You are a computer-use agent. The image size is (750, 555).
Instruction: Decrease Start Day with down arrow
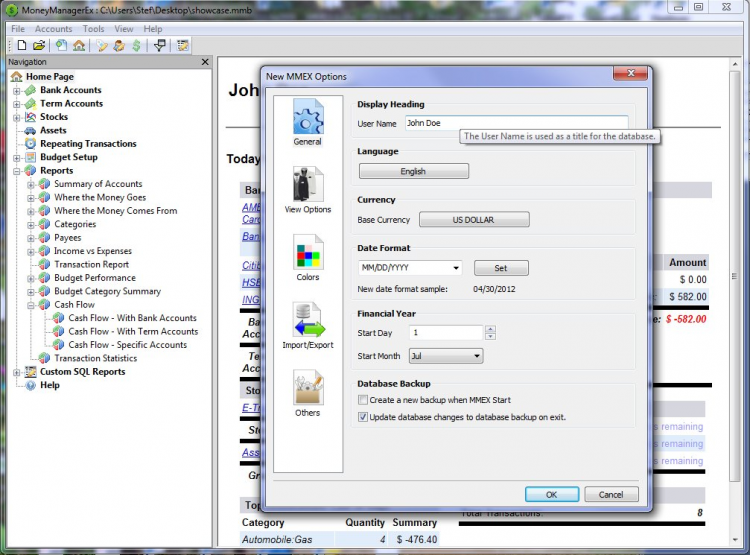[x=490, y=336]
